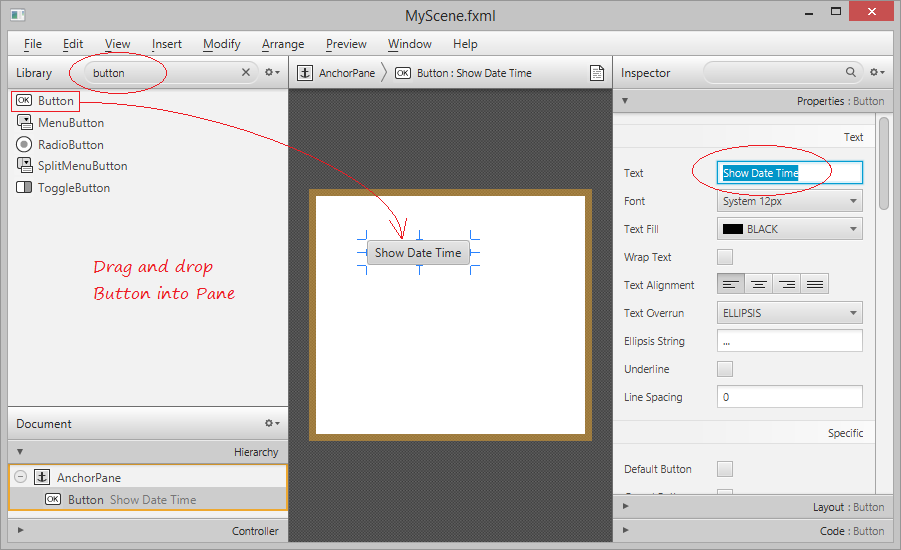Viewport: 901px width, 550px height.
Task: Set text alignment to center
Action: pos(758,284)
